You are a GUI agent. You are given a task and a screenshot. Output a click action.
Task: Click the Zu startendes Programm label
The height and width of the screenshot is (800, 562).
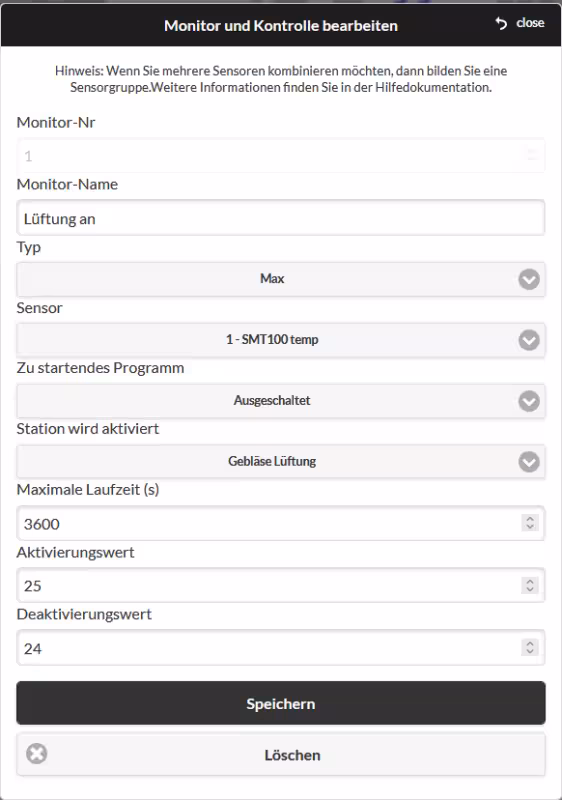[x=100, y=368]
